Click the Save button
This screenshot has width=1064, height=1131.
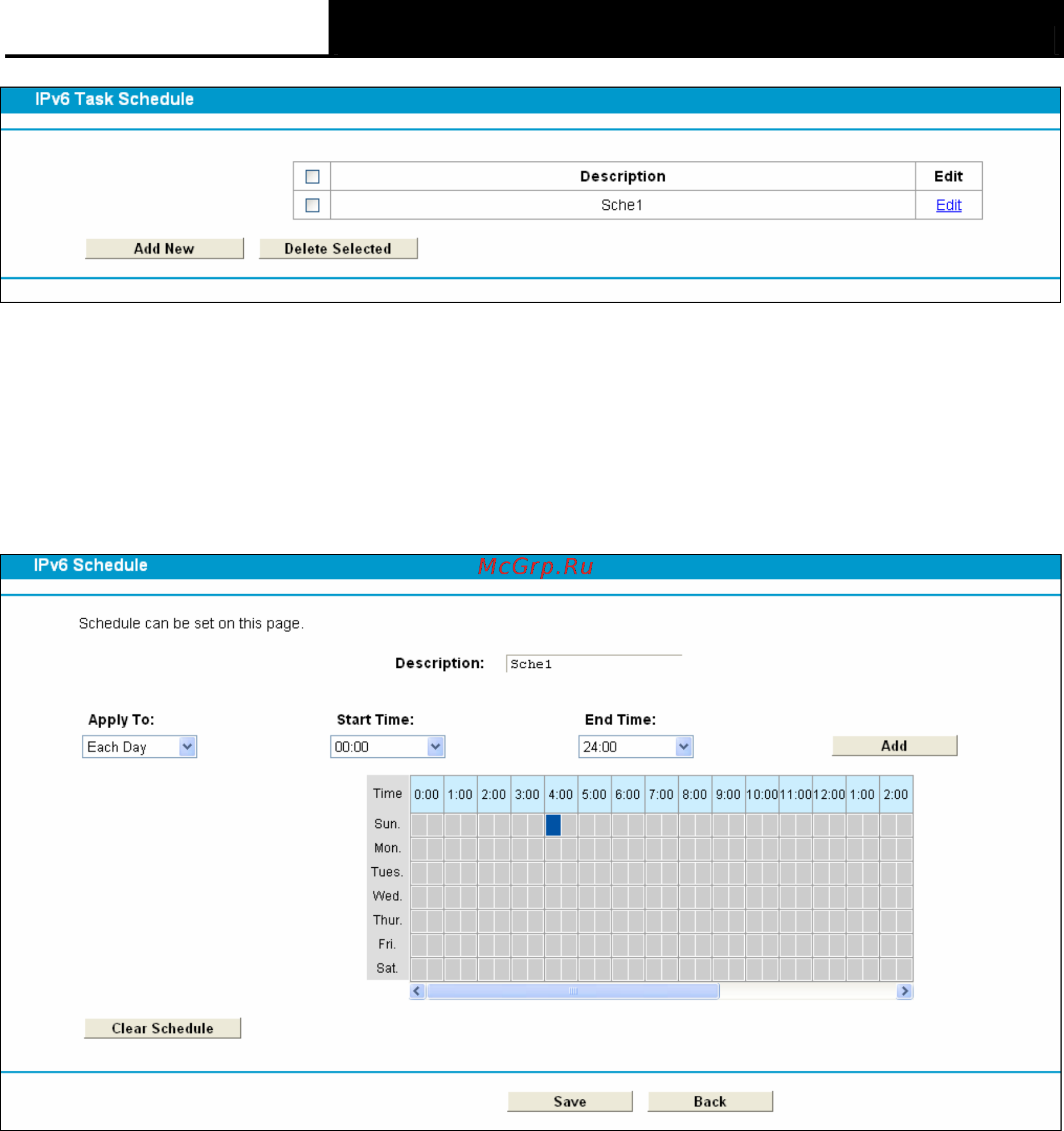click(x=570, y=1101)
